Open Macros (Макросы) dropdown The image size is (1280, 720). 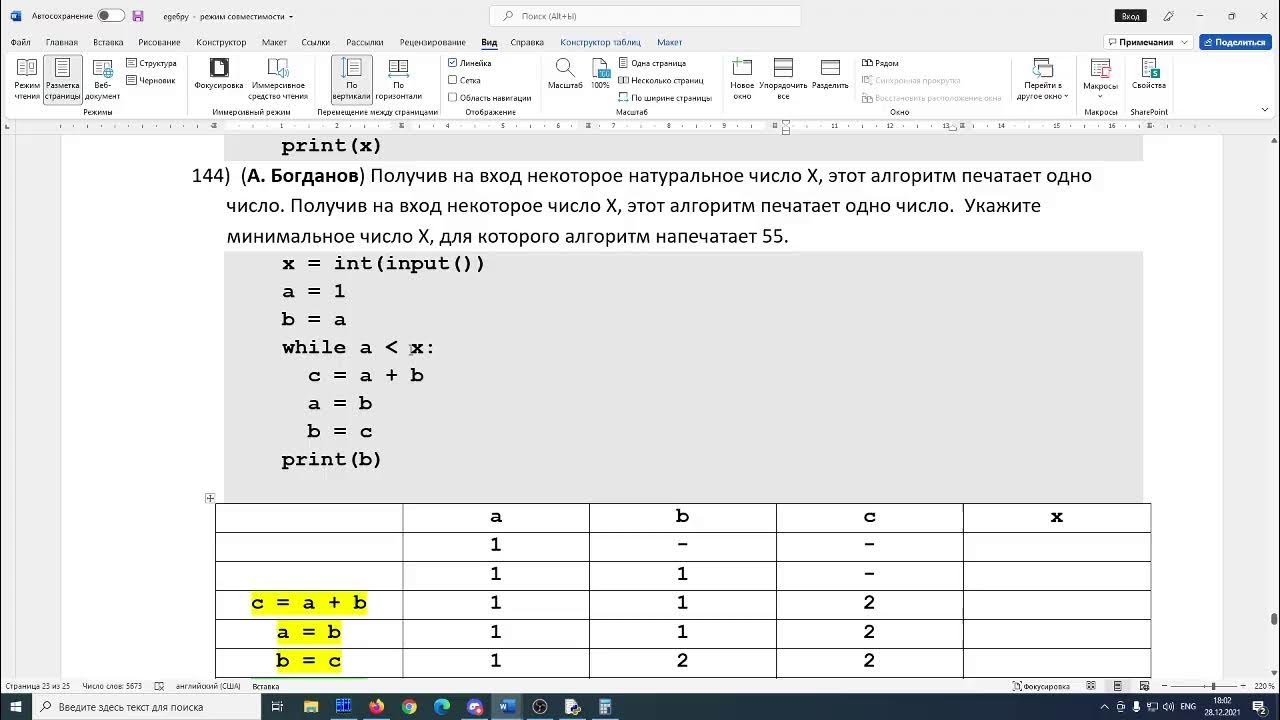tap(1100, 79)
